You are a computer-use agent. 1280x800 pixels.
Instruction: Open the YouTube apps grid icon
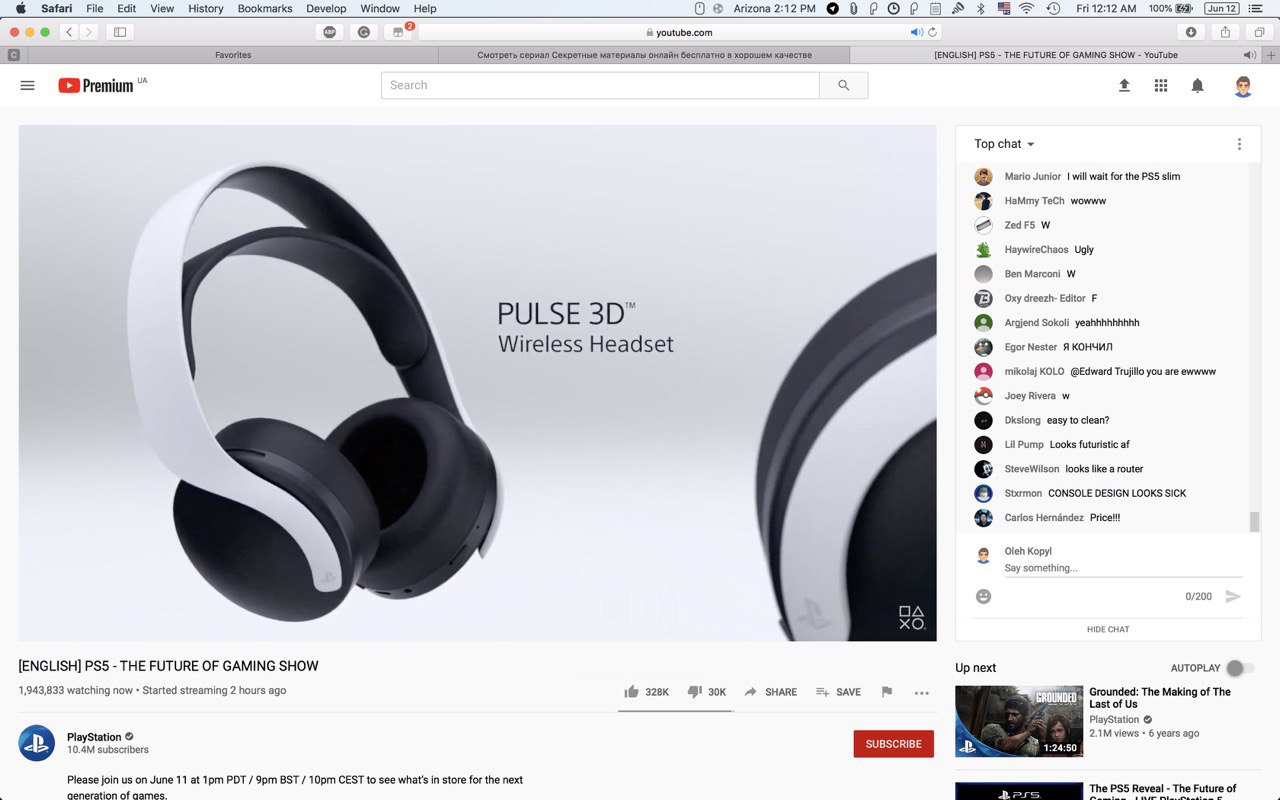[x=1161, y=86]
